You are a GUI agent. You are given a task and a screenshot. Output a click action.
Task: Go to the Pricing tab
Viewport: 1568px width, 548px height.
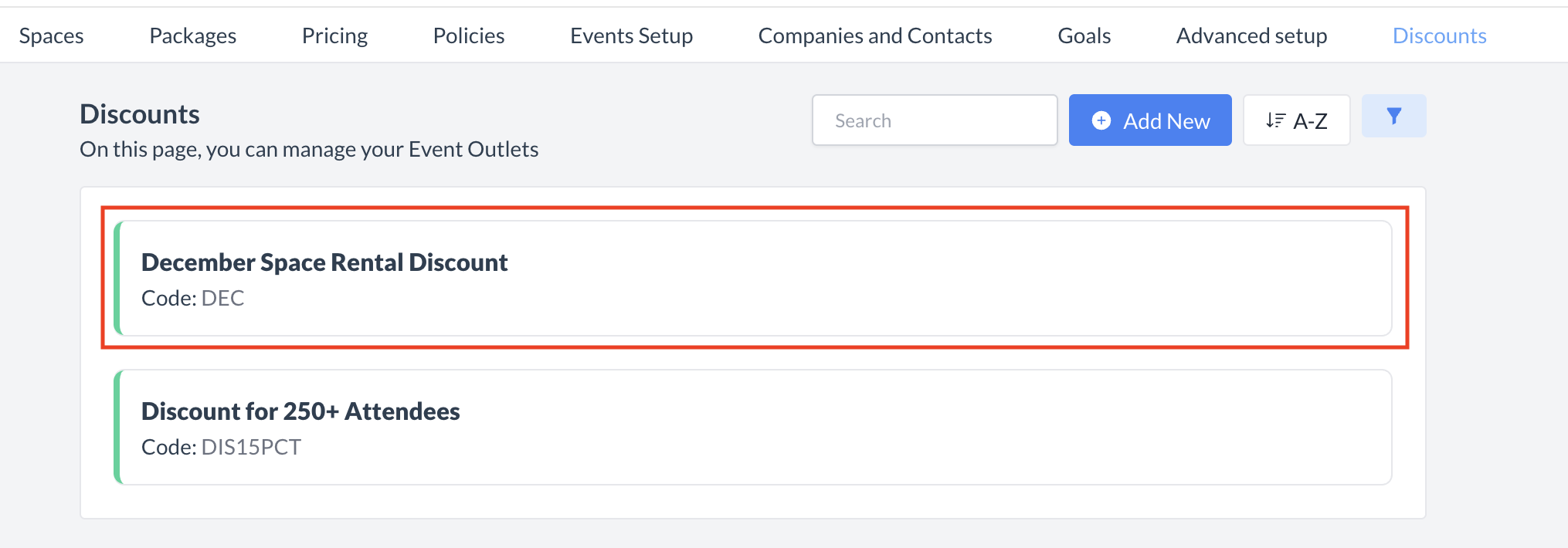[334, 36]
